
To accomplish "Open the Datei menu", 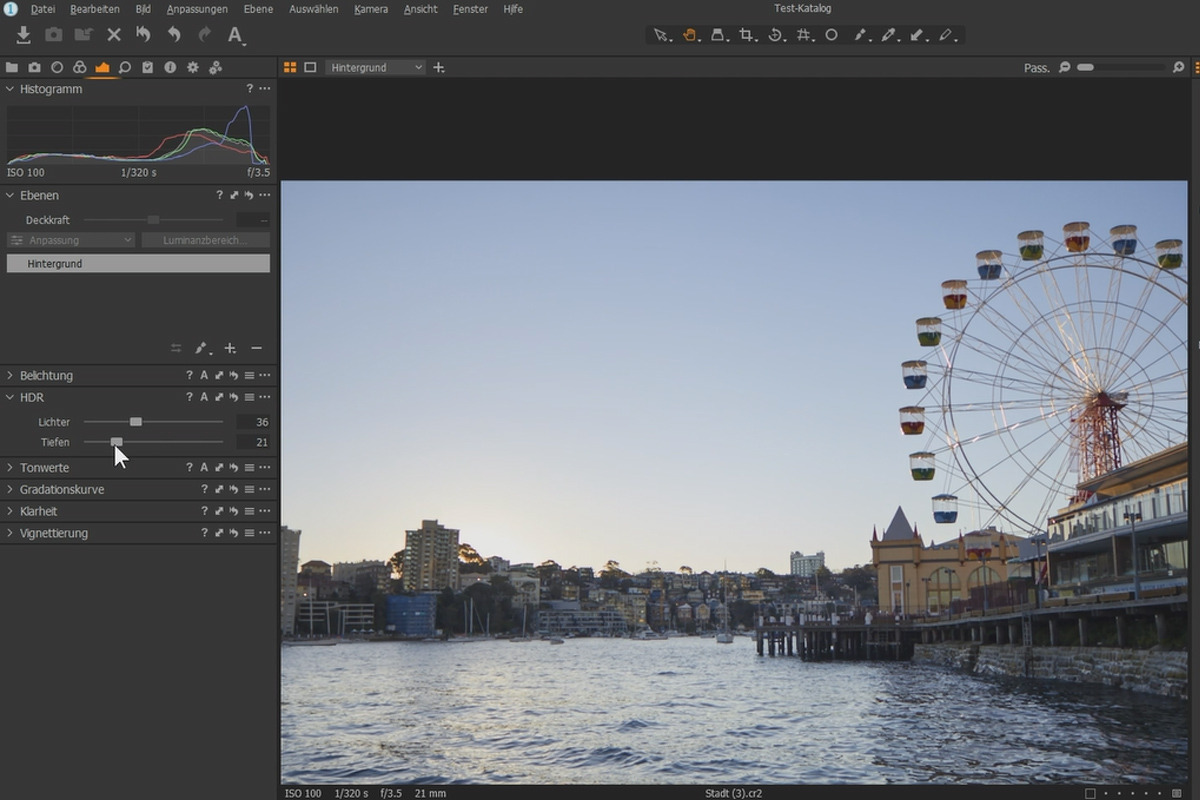I will click(43, 9).
